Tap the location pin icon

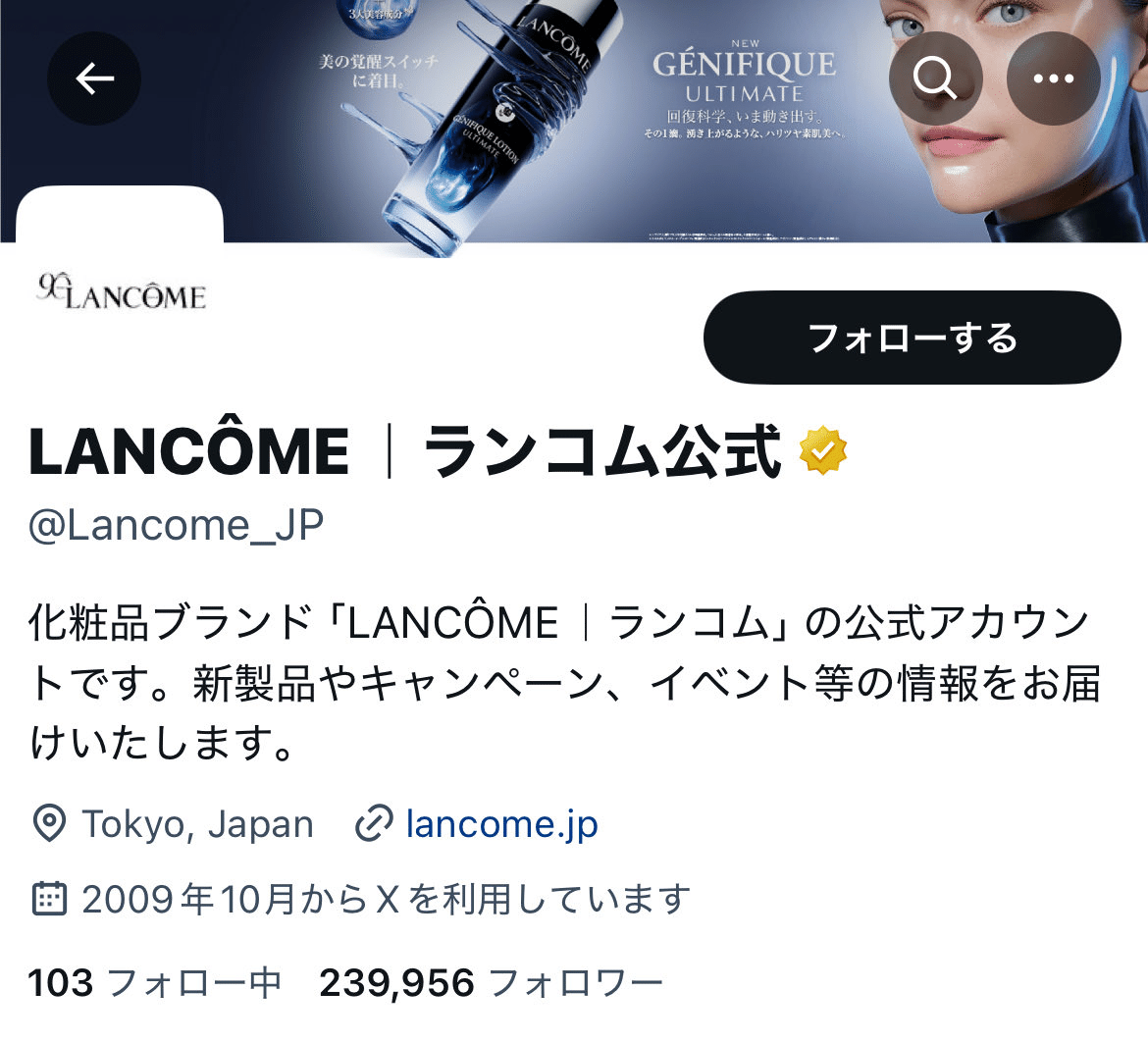coord(50,824)
